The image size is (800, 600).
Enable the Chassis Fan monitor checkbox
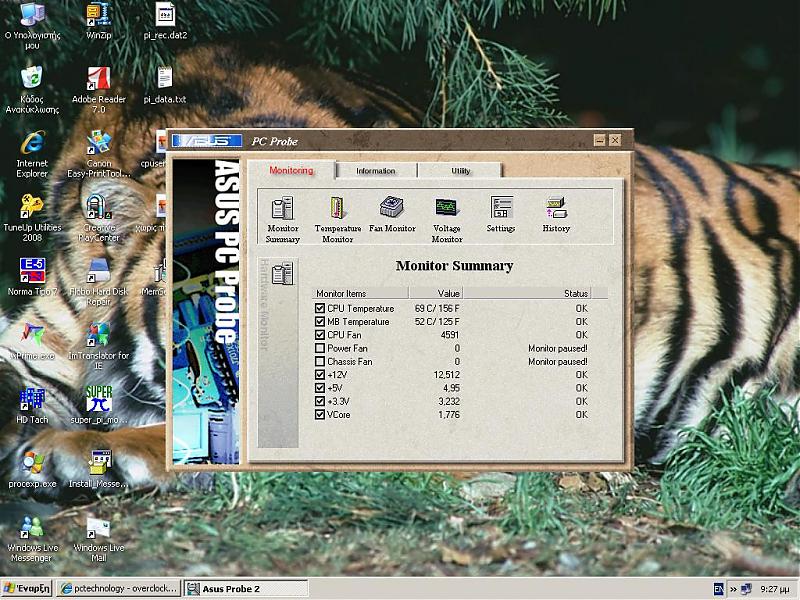pyautogui.click(x=320, y=361)
